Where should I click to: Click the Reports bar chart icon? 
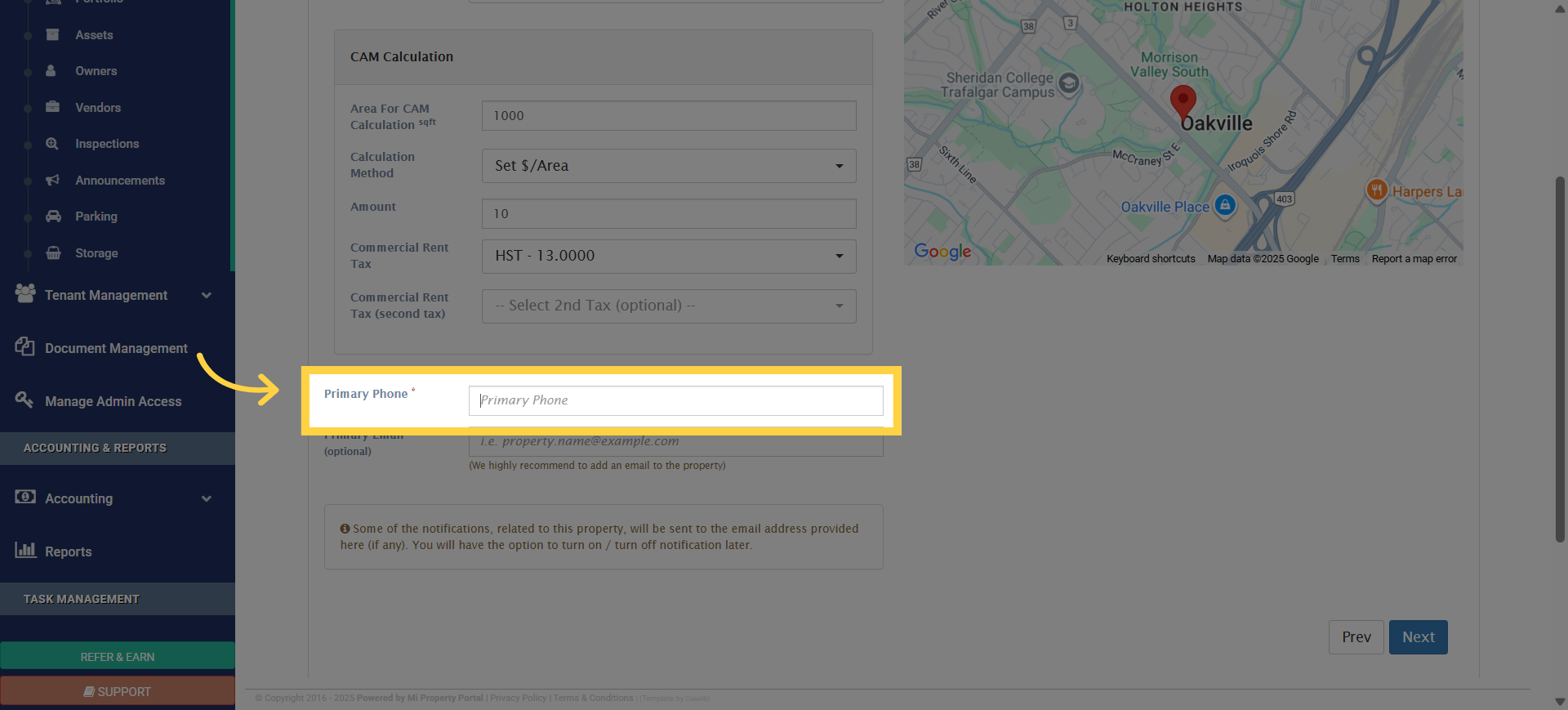25,550
